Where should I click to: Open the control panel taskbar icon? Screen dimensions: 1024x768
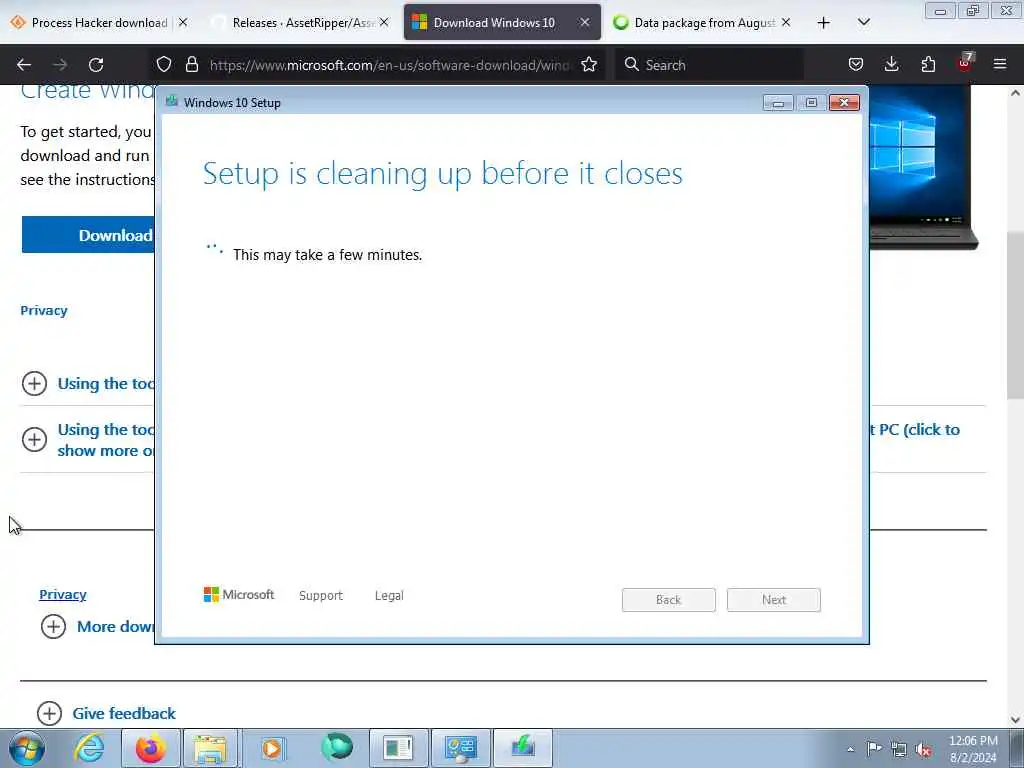(x=461, y=748)
